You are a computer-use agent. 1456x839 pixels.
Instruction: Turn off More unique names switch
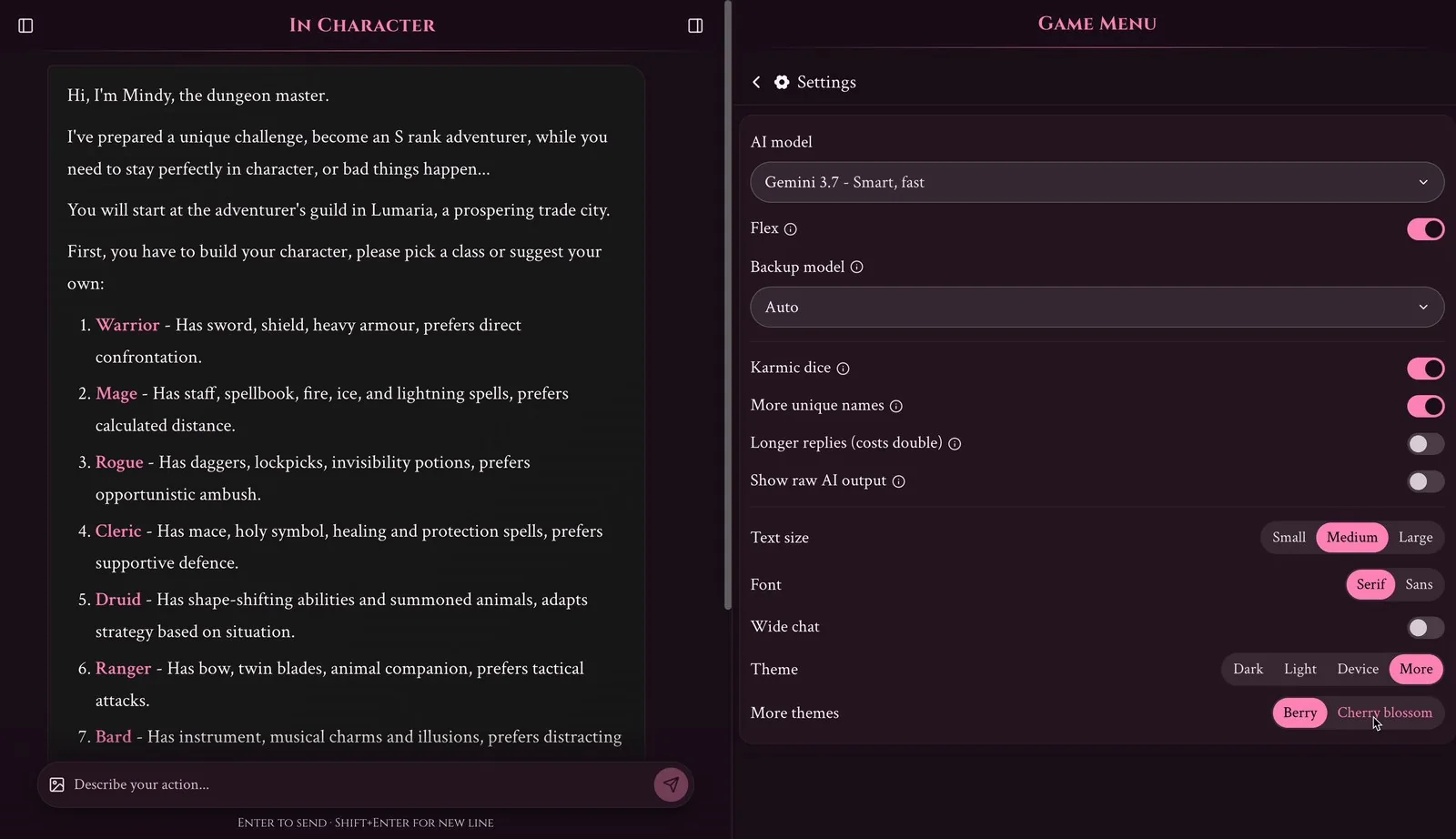tap(1425, 406)
